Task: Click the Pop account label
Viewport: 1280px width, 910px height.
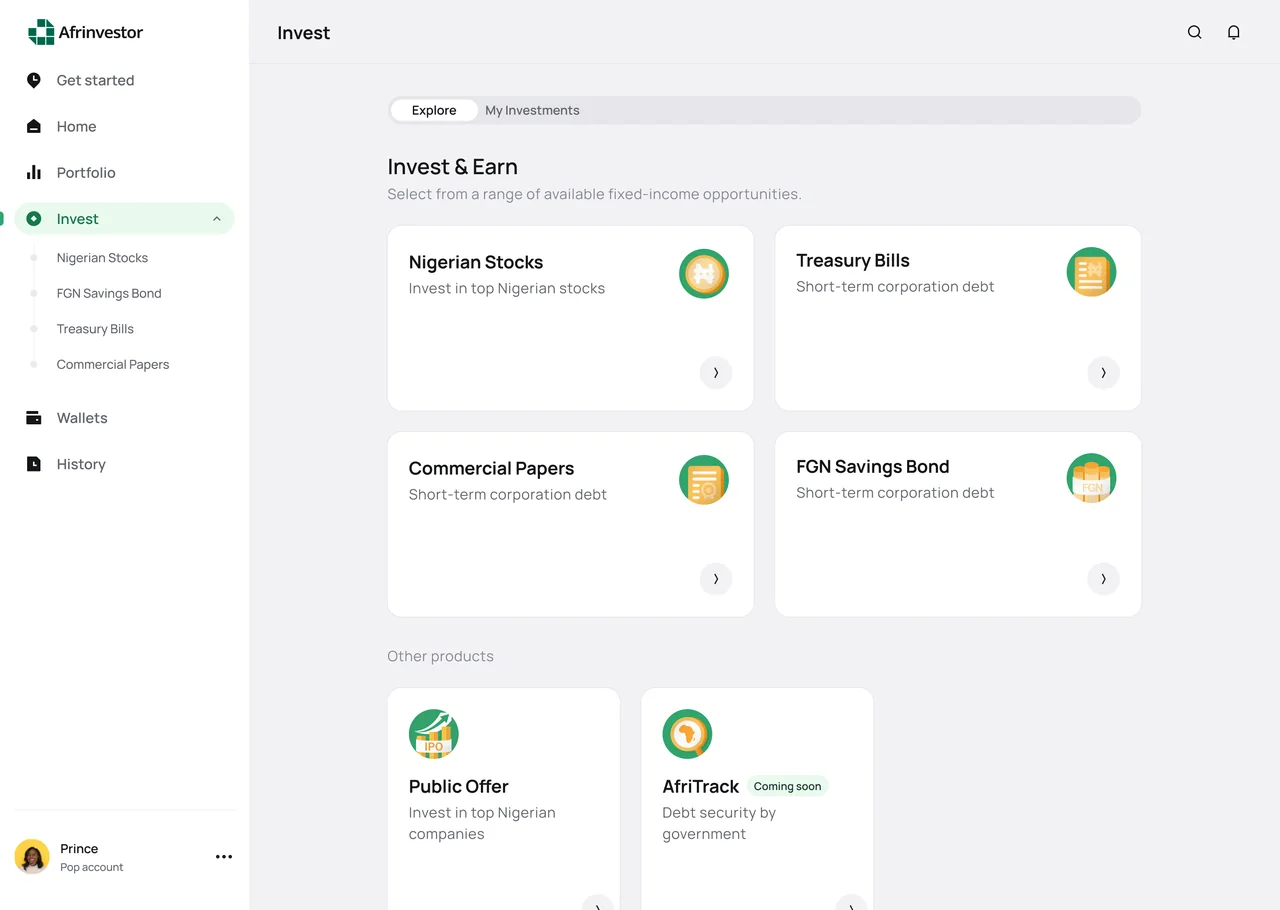Action: tap(92, 867)
